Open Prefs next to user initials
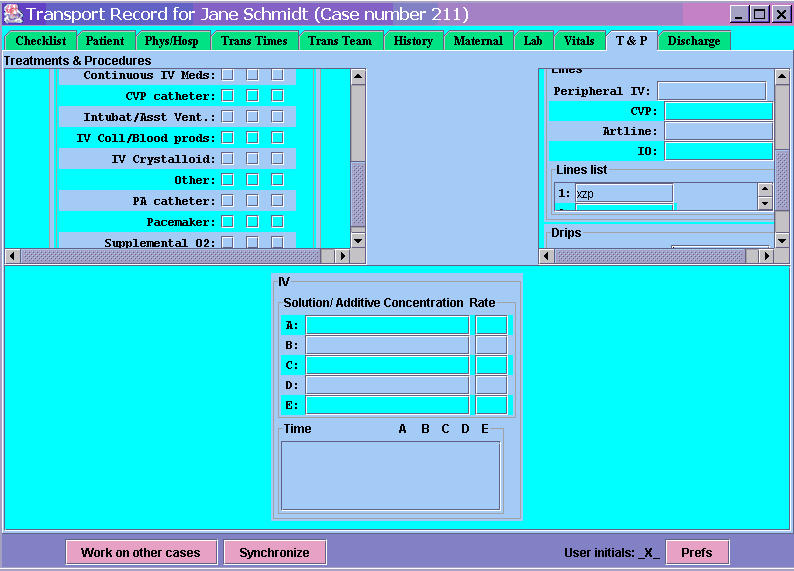Image resolution: width=794 pixels, height=571 pixels. [697, 552]
